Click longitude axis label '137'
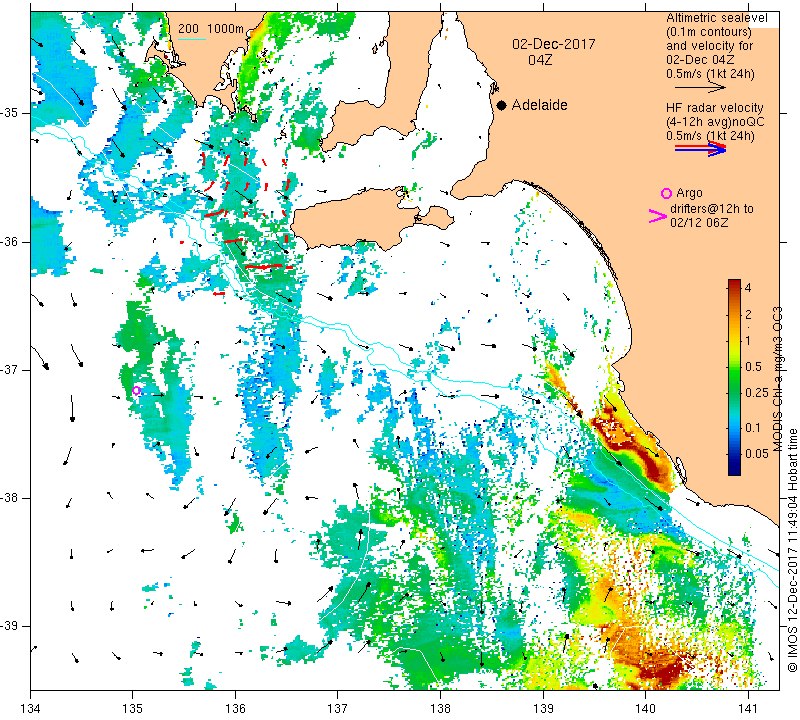 [x=338, y=709]
